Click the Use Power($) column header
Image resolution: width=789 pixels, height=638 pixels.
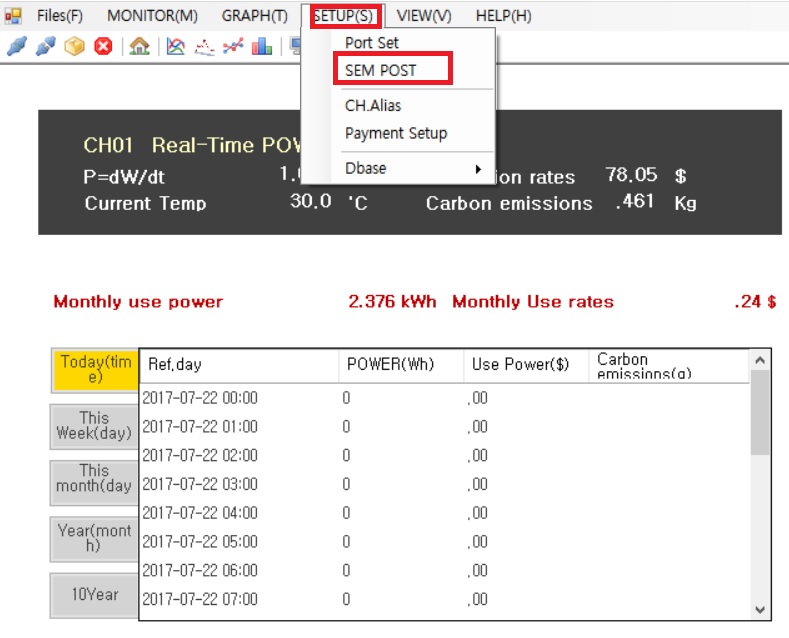[x=526, y=365]
